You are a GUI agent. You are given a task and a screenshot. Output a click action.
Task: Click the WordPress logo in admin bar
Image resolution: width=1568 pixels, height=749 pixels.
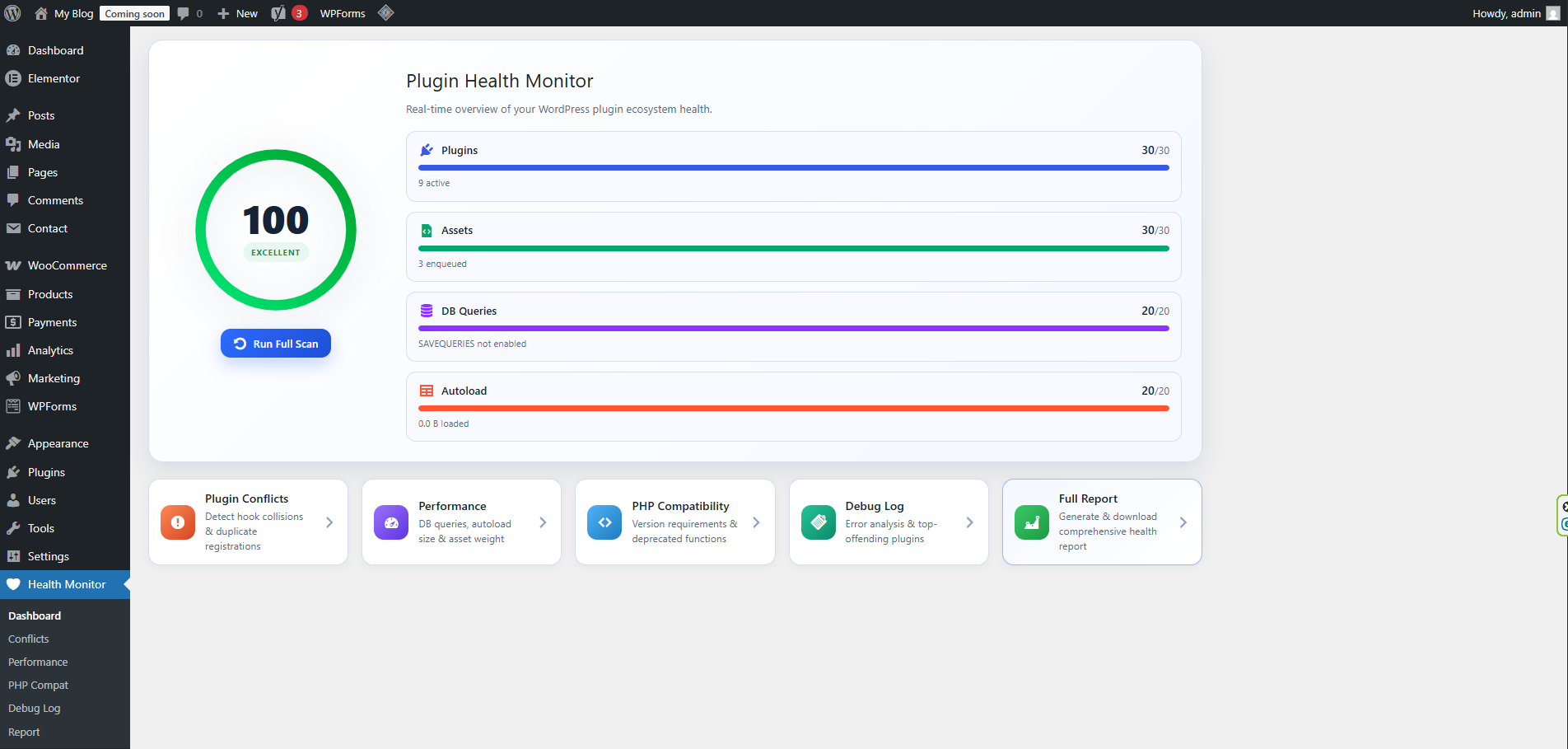coord(12,13)
